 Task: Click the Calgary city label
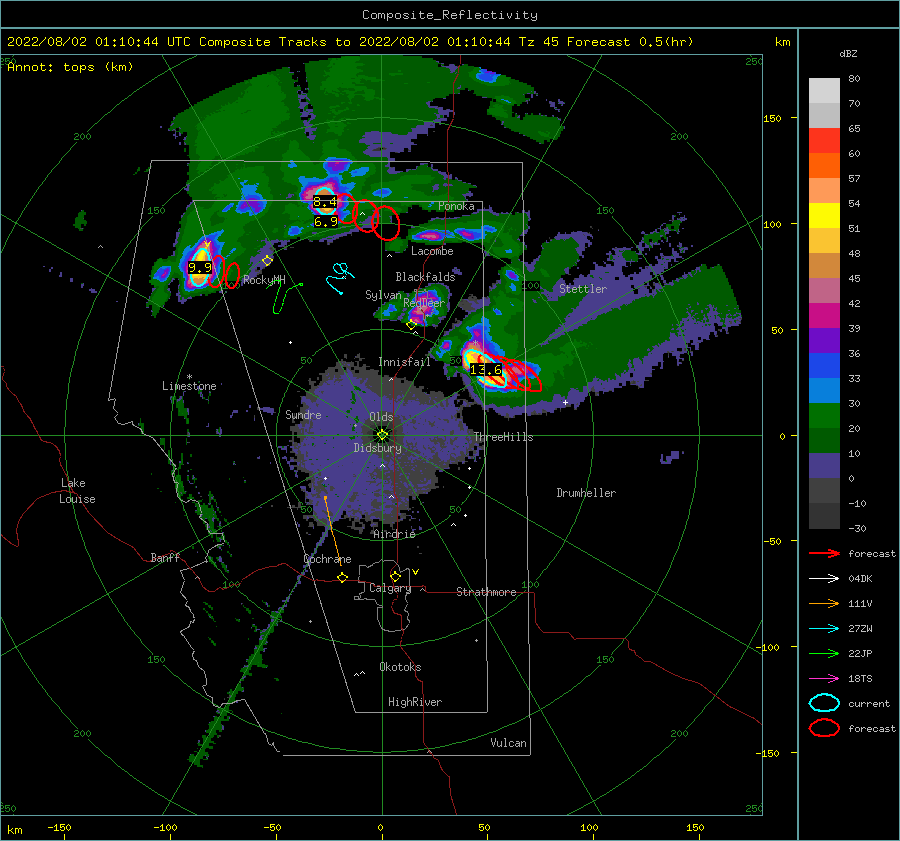pyautogui.click(x=390, y=588)
